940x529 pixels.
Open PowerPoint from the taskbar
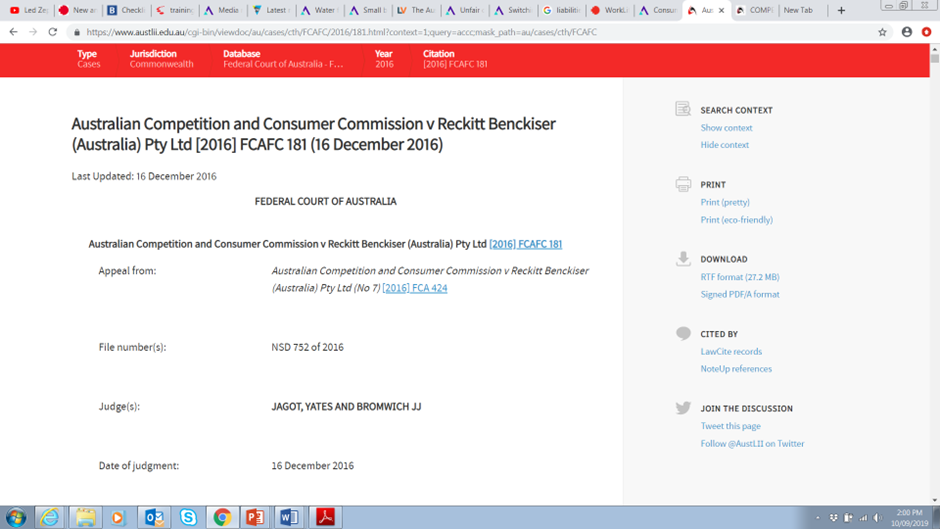pyautogui.click(x=255, y=517)
